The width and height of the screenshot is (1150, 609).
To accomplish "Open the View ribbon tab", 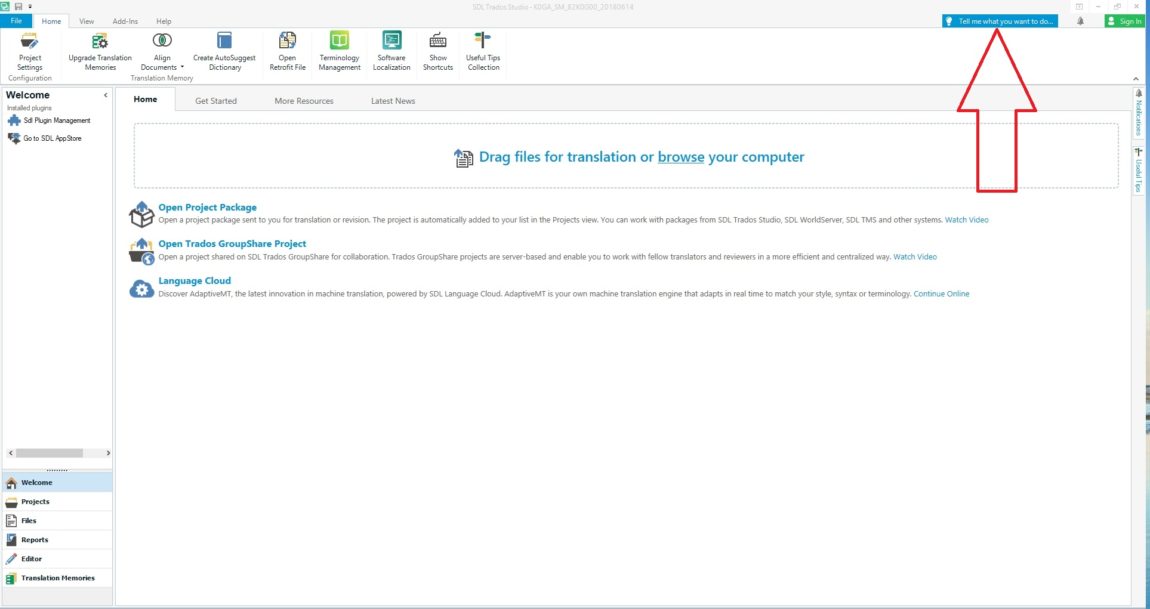I will 87,21.
